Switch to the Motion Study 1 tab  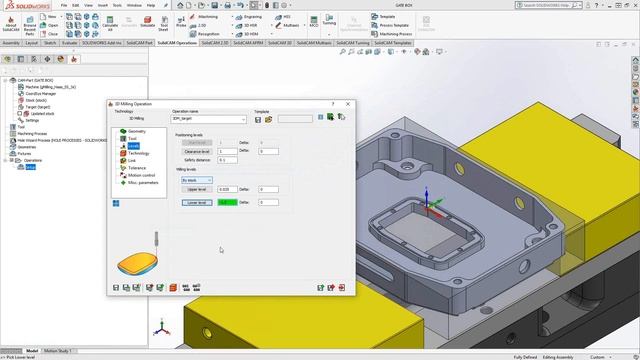[57, 351]
